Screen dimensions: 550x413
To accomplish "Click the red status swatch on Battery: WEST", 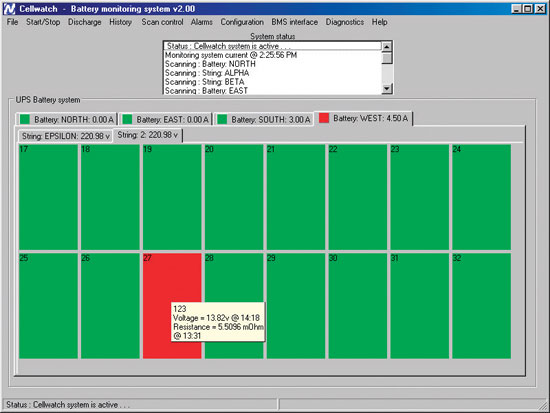I will (x=324, y=118).
